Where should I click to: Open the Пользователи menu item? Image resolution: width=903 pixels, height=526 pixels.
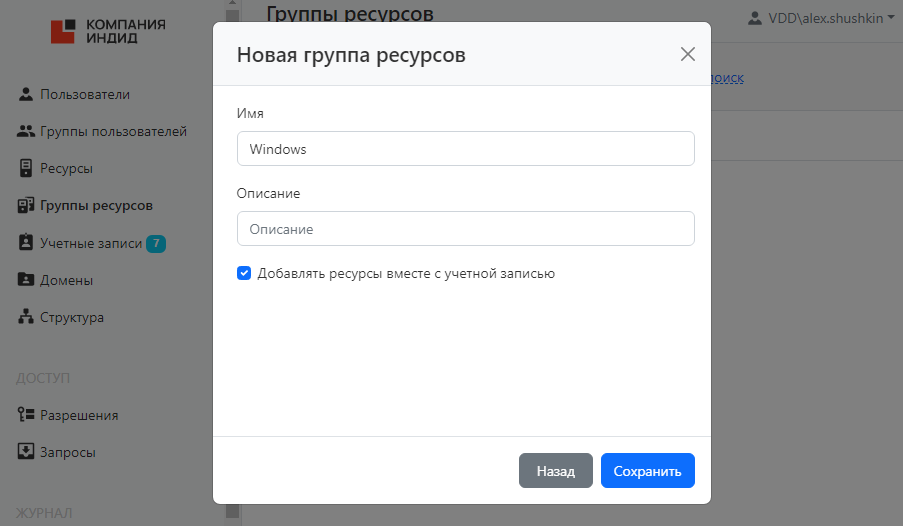tap(85, 95)
